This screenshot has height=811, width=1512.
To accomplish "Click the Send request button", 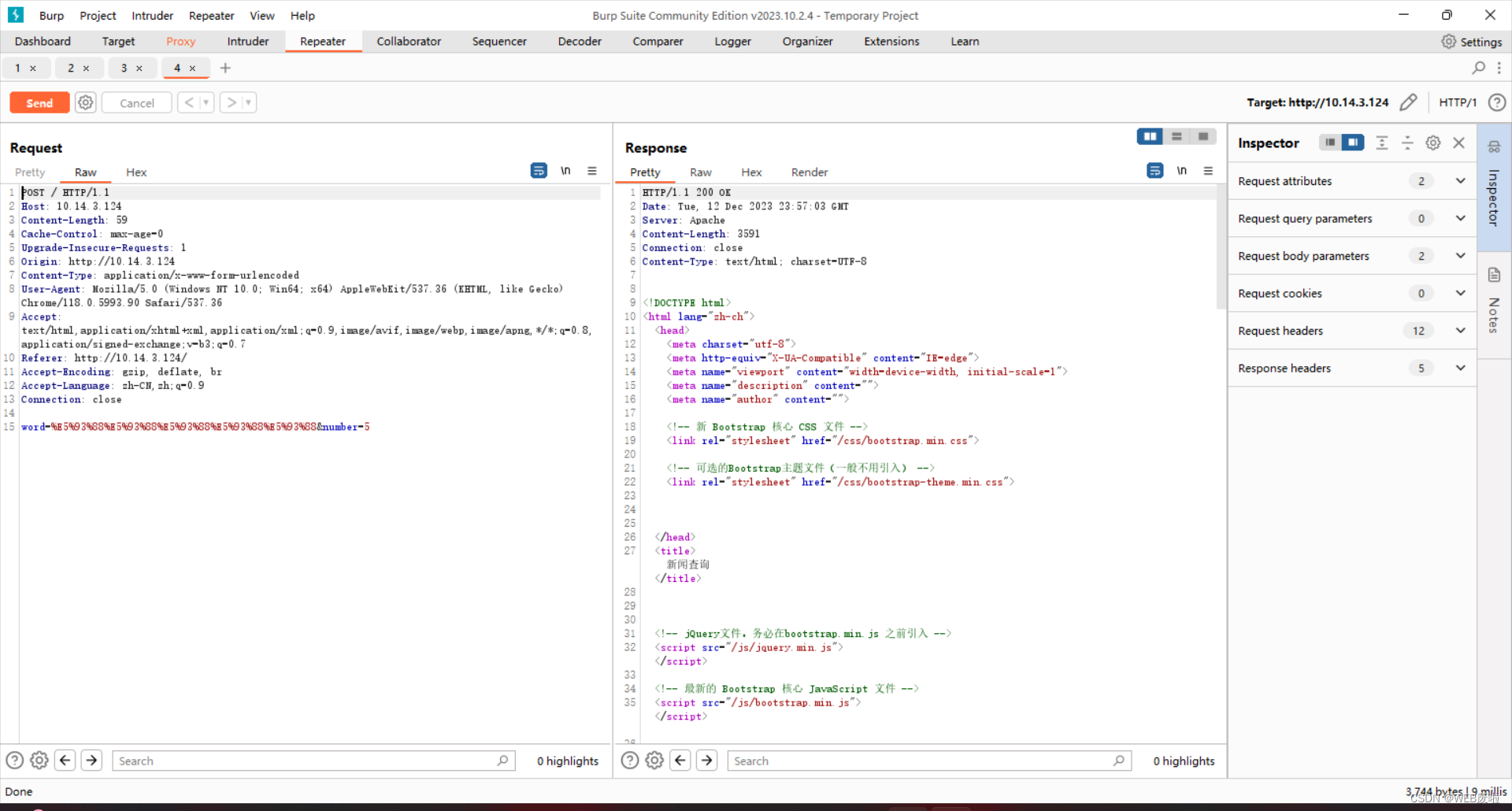I will pos(39,103).
